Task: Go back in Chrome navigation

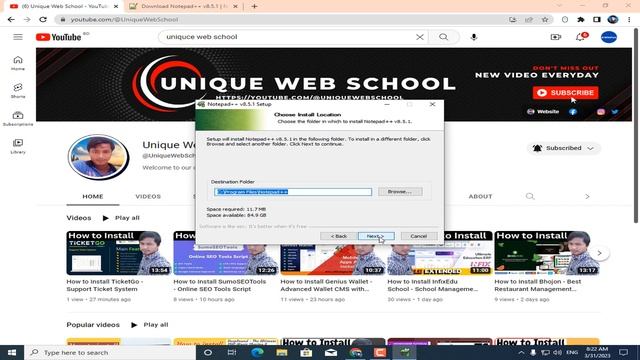Action: coord(11,20)
